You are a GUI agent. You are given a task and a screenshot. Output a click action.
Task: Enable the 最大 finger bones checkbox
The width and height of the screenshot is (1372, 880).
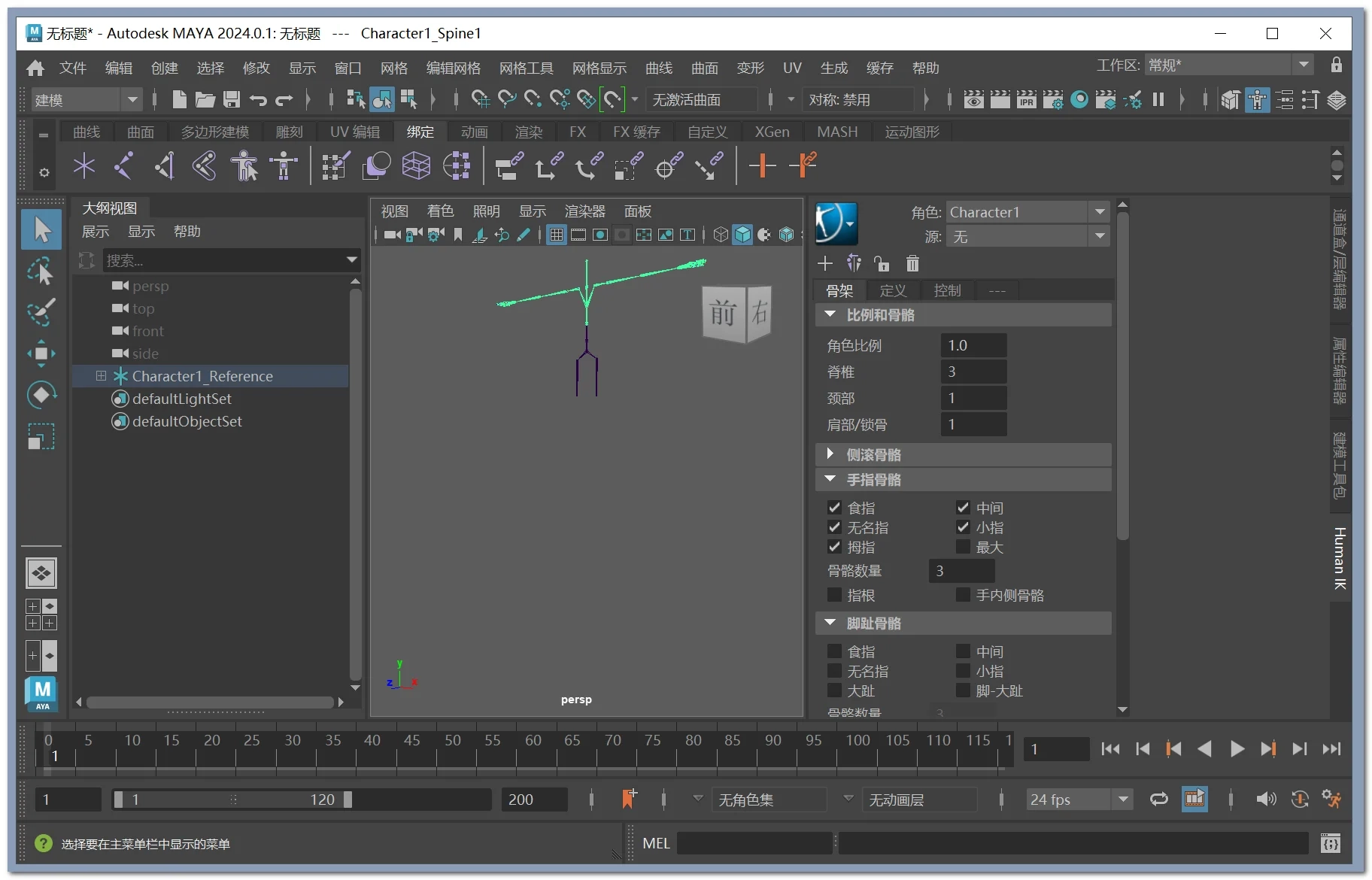tap(963, 547)
